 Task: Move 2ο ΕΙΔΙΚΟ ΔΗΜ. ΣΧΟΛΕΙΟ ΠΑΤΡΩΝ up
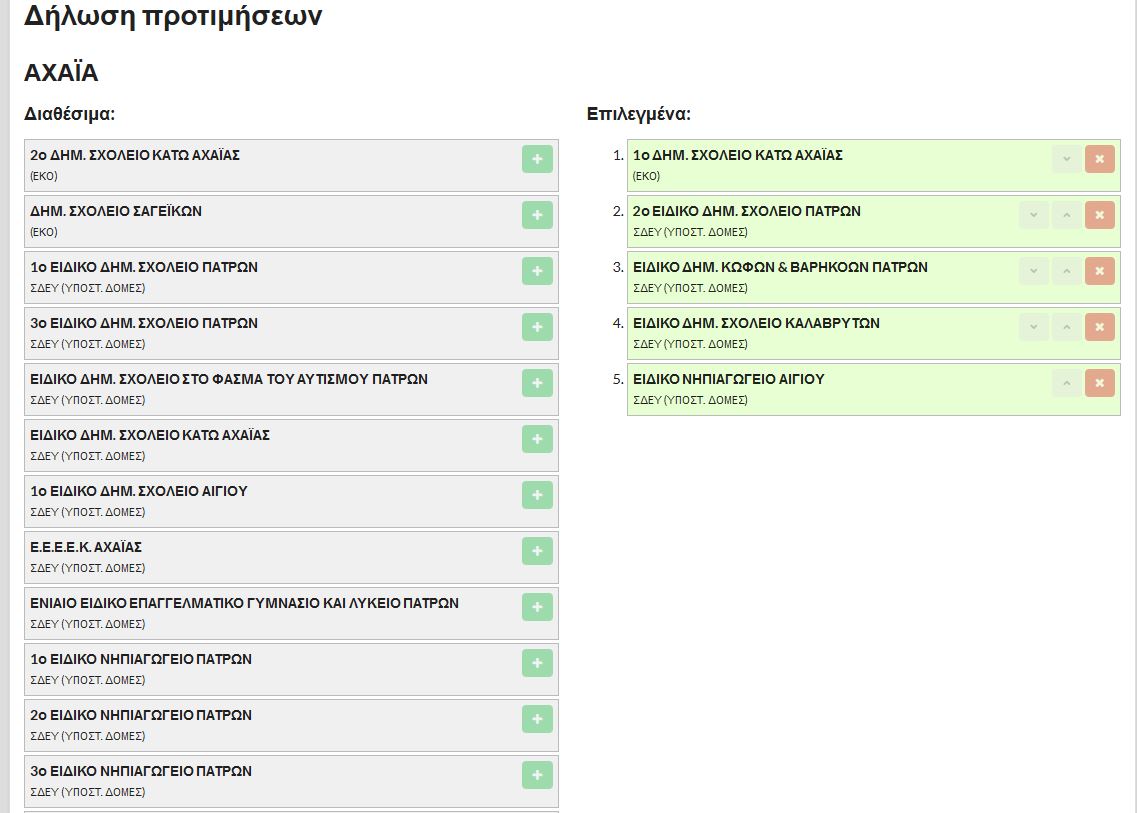click(x=1066, y=215)
